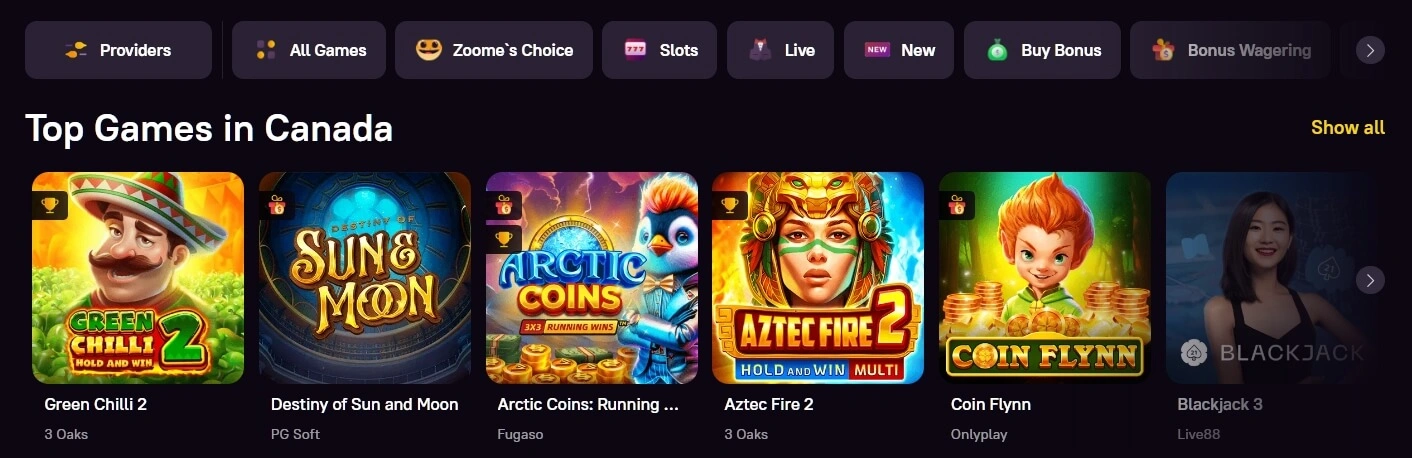1412x458 pixels.
Task: Select the New games tab
Action: click(x=898, y=50)
